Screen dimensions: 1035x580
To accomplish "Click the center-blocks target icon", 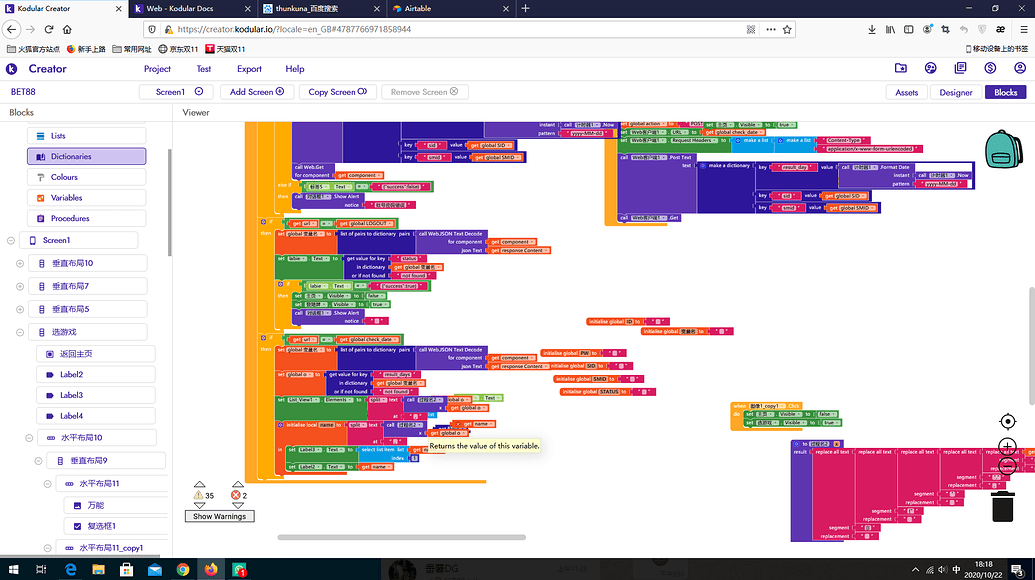I will (1007, 422).
